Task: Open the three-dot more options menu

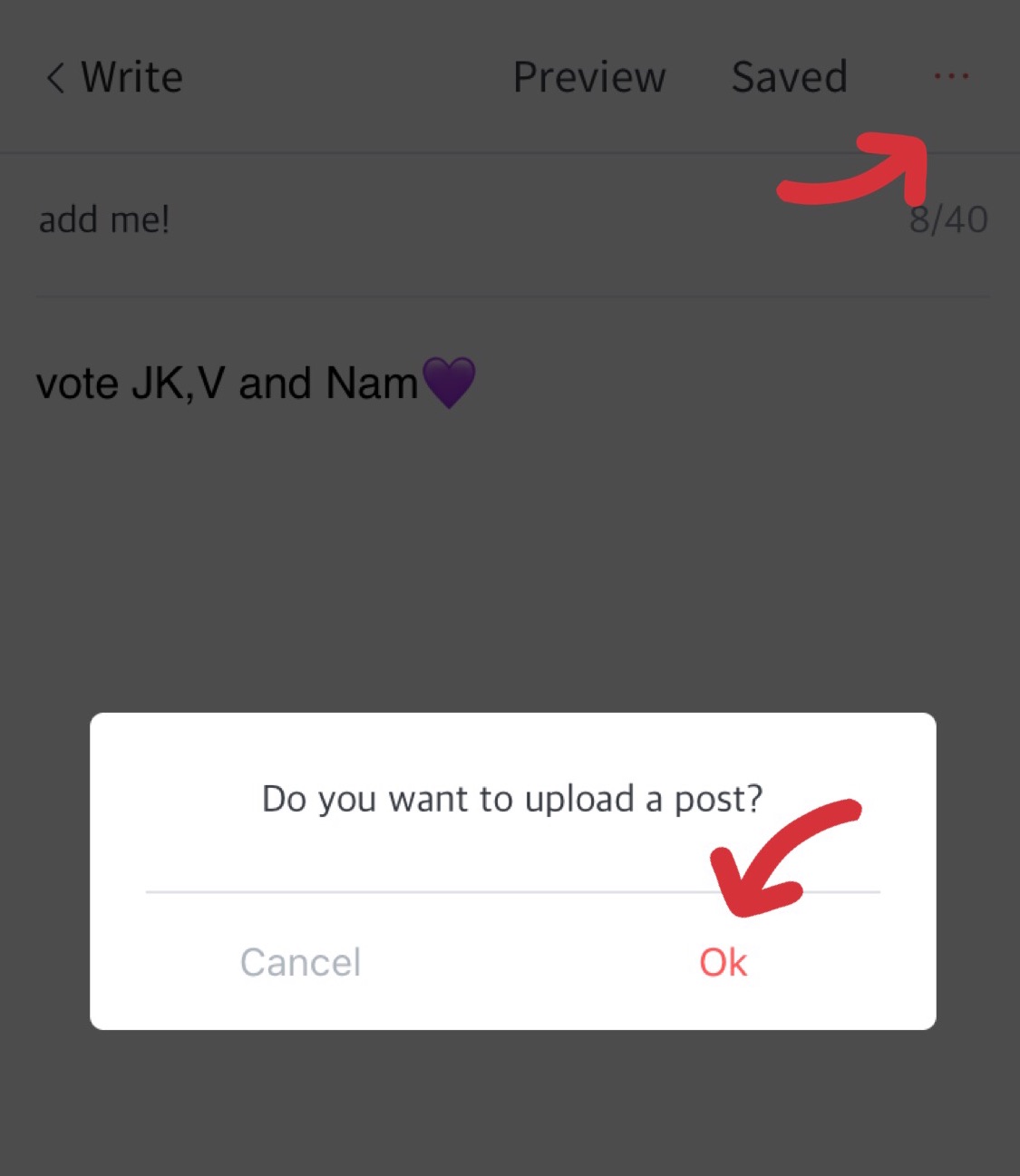Action: pyautogui.click(x=951, y=76)
